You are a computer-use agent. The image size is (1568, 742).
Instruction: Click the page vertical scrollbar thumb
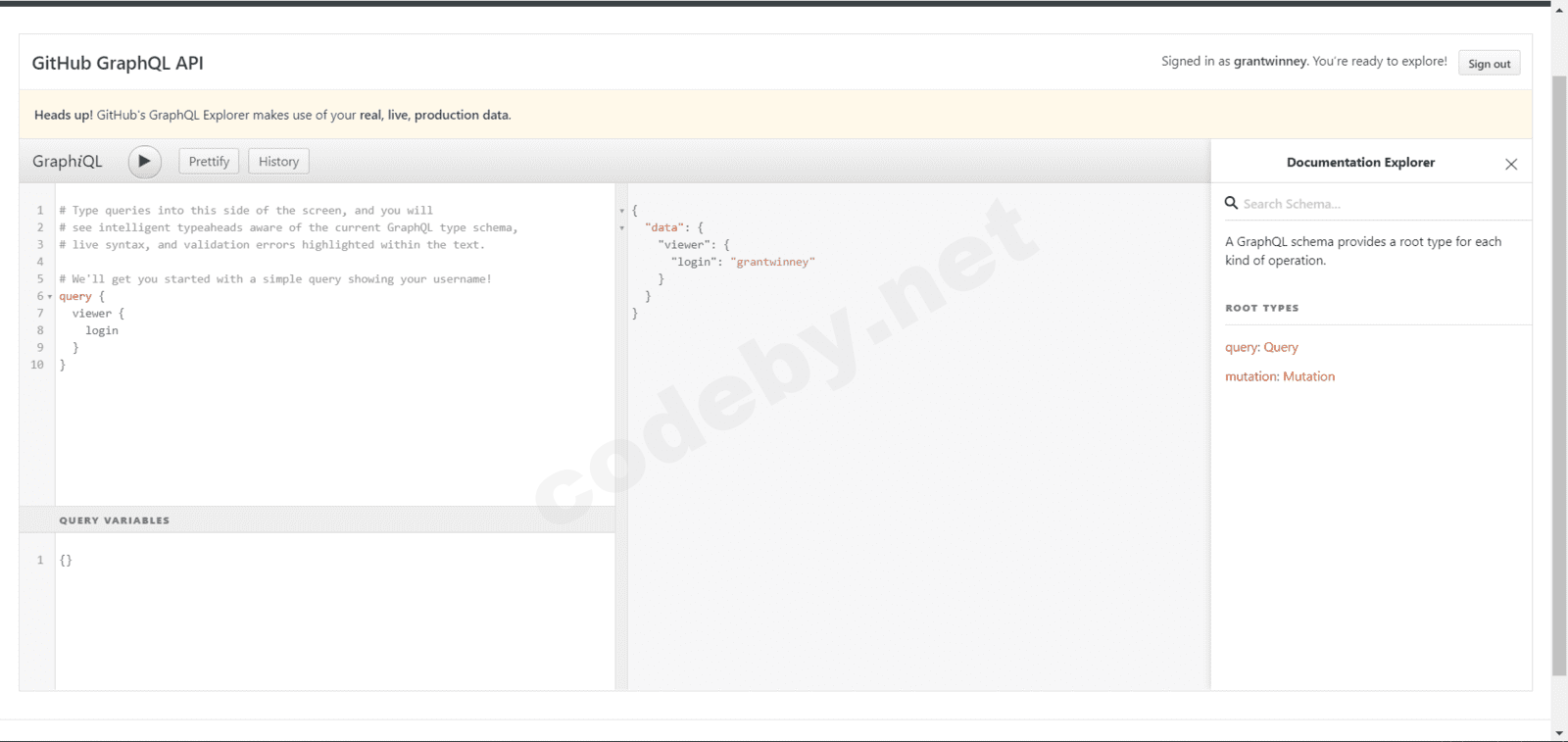click(1559, 374)
